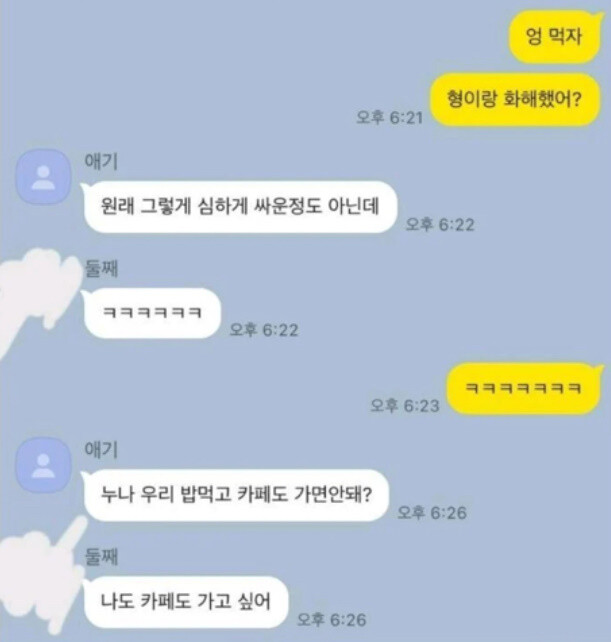Select the yellow ㅋㅋㅋㅋㅋㅋㅋ reply bubble
611x642 pixels.
click(523, 388)
